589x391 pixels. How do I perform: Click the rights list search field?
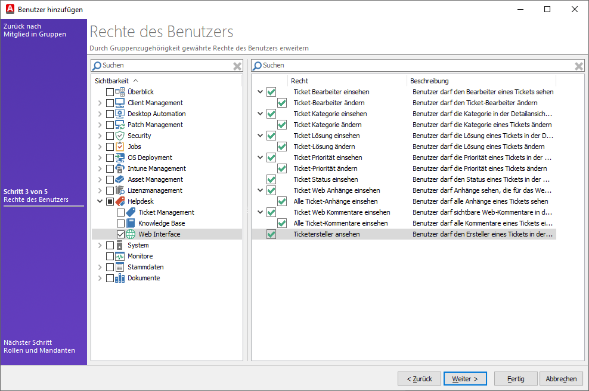click(x=418, y=66)
